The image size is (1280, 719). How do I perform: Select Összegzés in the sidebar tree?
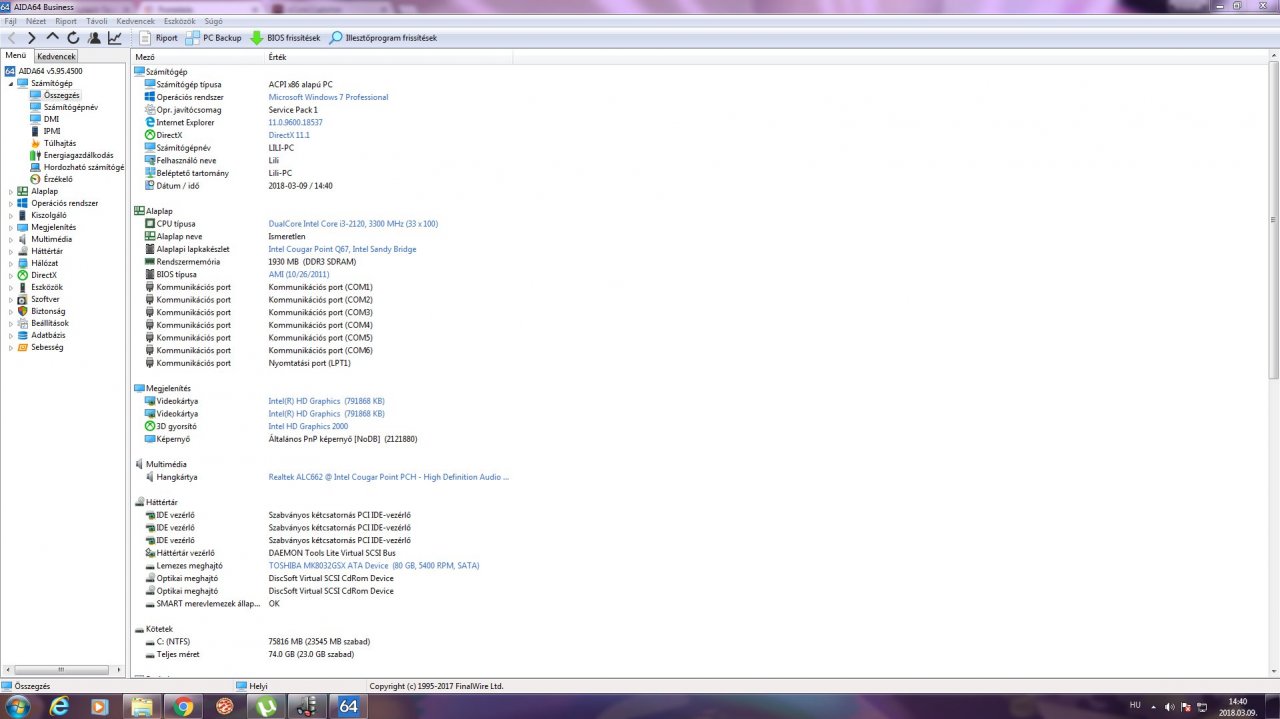(61, 95)
